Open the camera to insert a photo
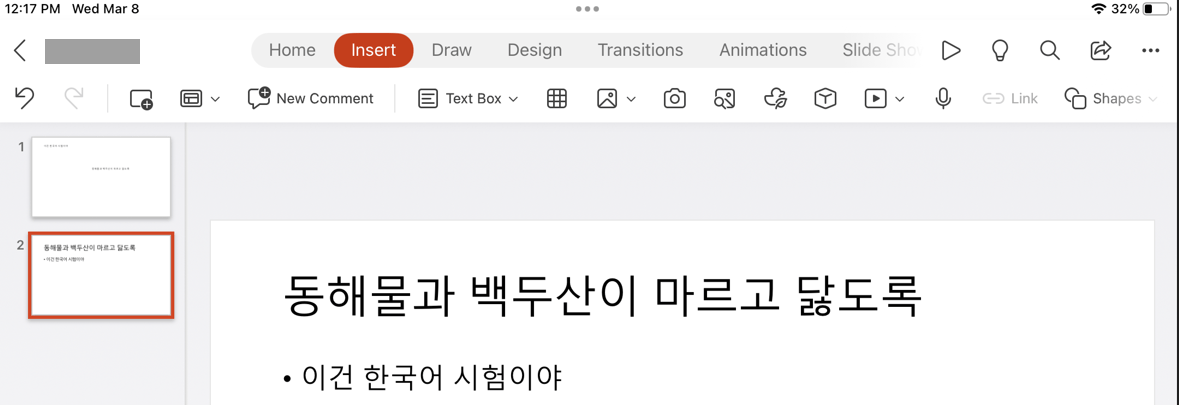This screenshot has height=405, width=1179. pyautogui.click(x=674, y=98)
